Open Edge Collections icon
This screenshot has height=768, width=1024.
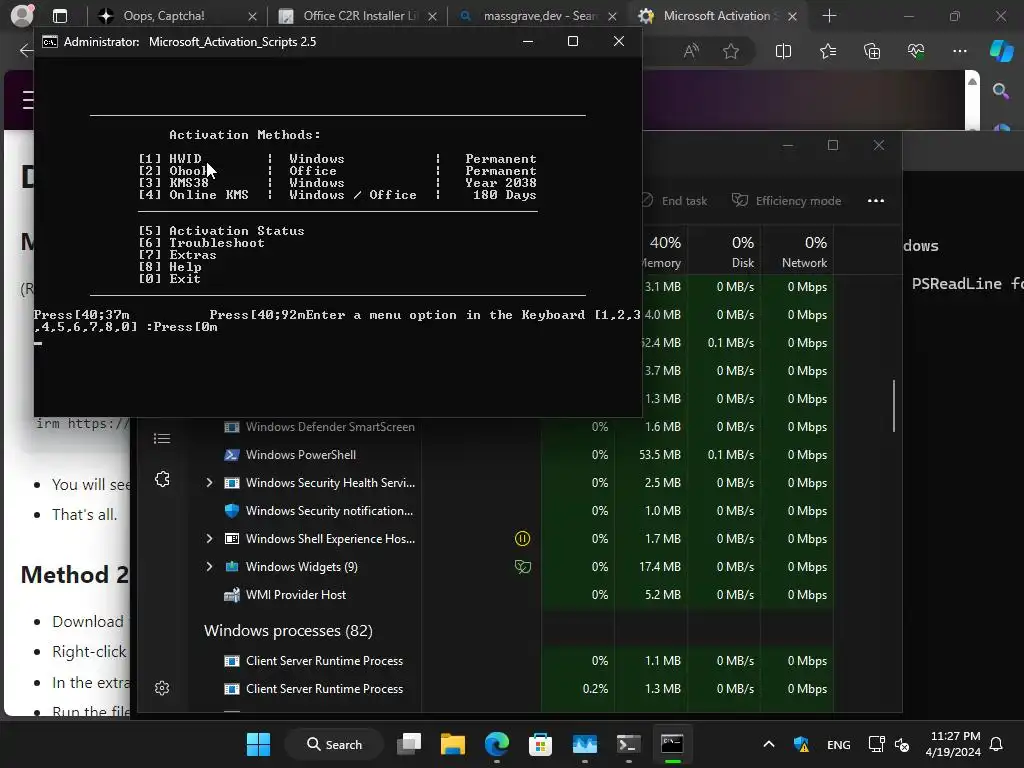[x=872, y=51]
